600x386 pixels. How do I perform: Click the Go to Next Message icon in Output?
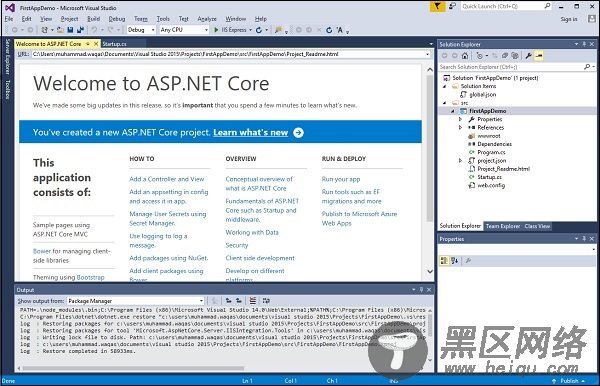pyautogui.click(x=239, y=301)
